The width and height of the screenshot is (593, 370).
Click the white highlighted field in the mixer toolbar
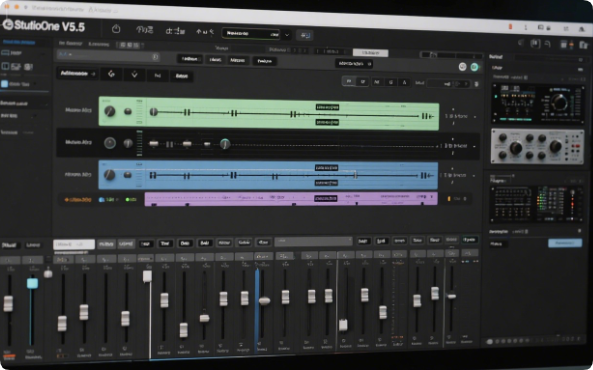coord(74,244)
